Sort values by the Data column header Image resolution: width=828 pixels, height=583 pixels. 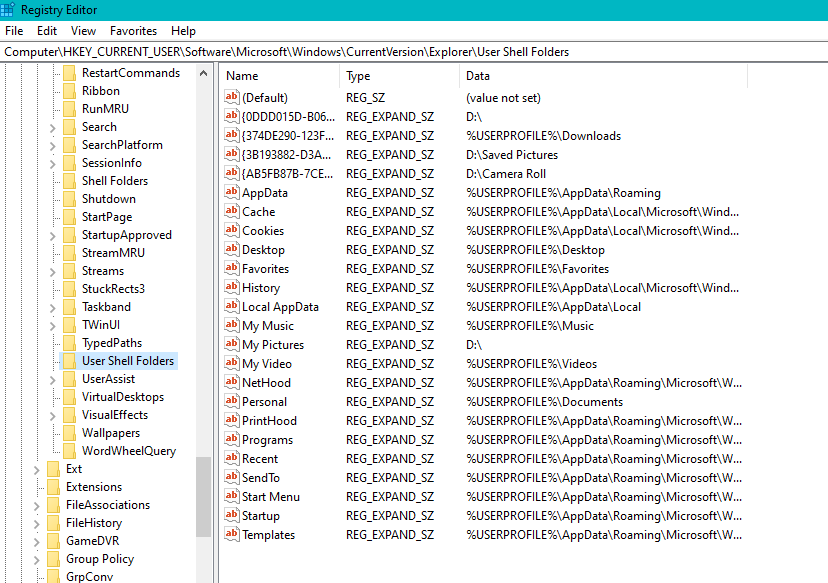pyautogui.click(x=604, y=76)
